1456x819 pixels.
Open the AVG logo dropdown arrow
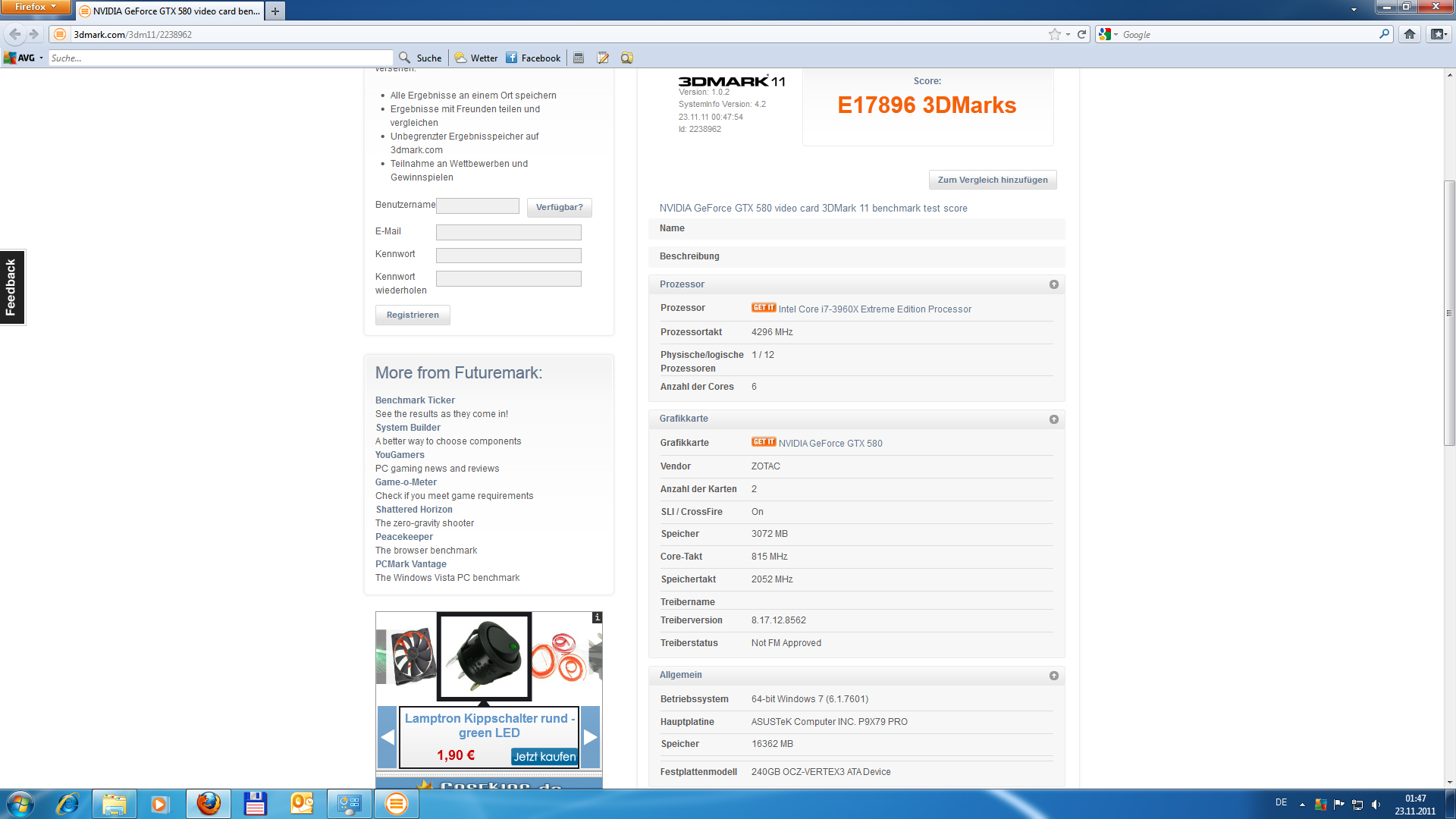41,58
